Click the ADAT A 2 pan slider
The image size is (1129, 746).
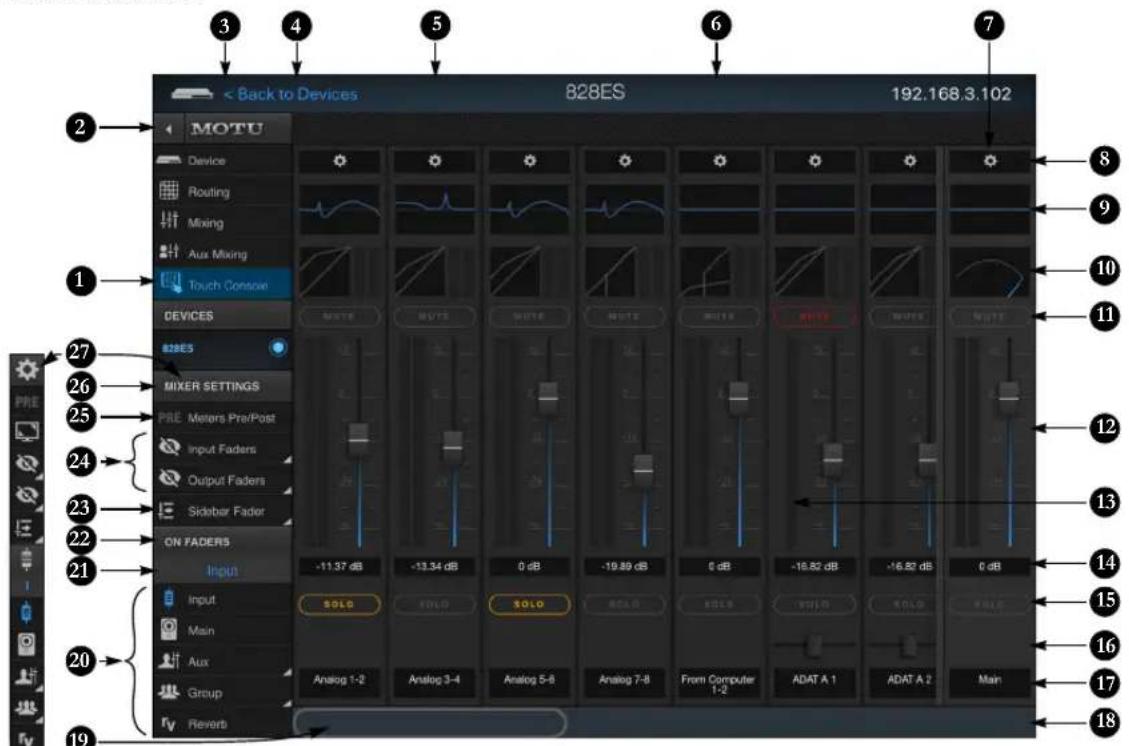pos(909,645)
